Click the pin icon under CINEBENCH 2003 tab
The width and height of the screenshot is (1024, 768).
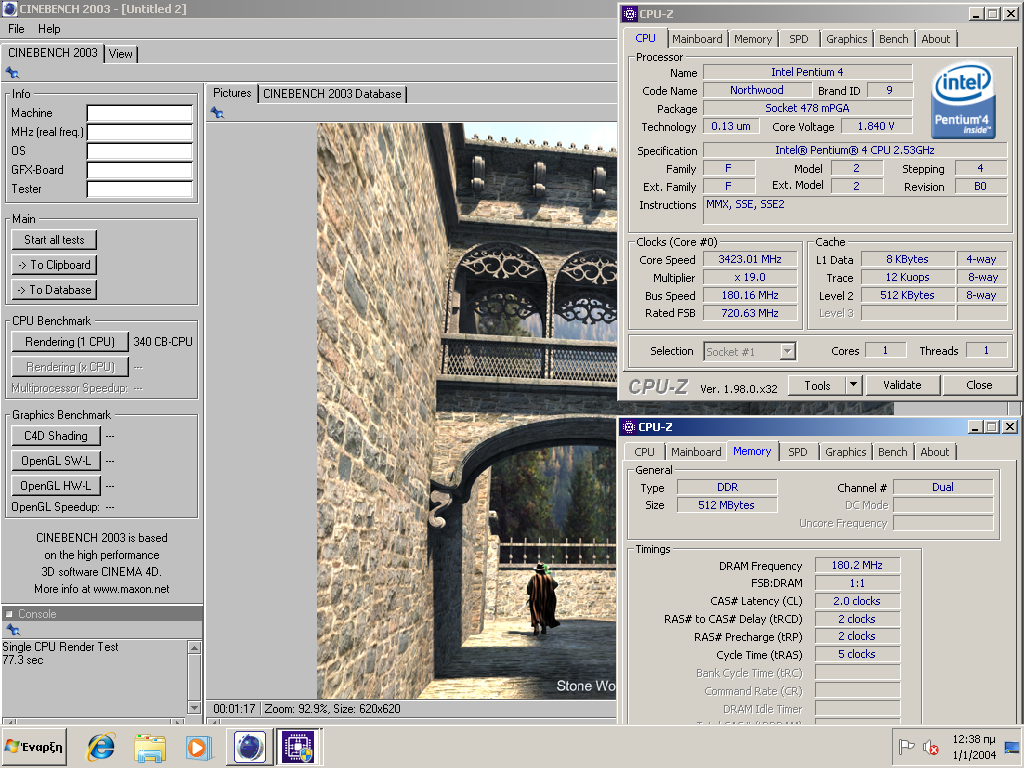pyautogui.click(x=12, y=72)
